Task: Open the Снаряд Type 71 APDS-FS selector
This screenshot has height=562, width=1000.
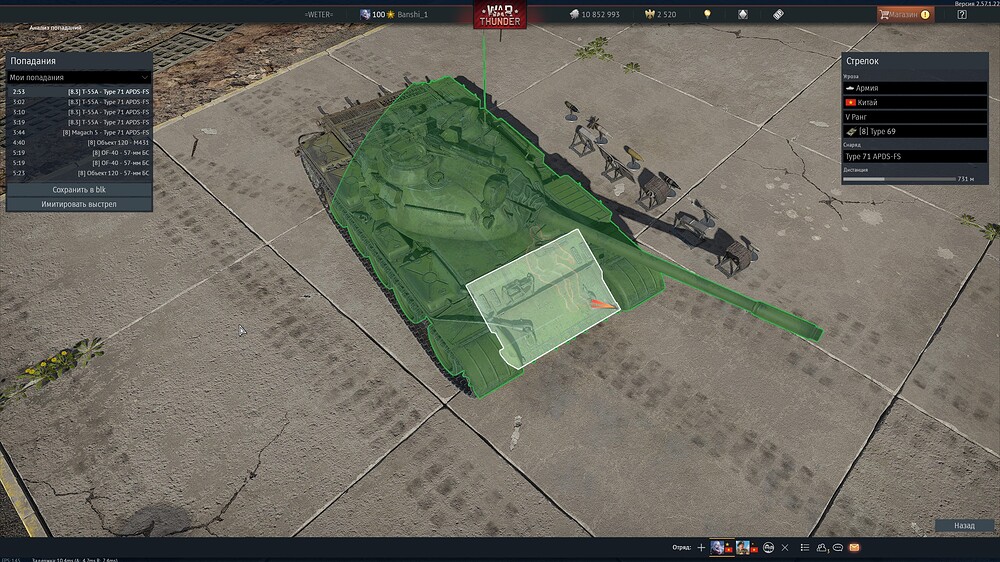Action: point(915,156)
